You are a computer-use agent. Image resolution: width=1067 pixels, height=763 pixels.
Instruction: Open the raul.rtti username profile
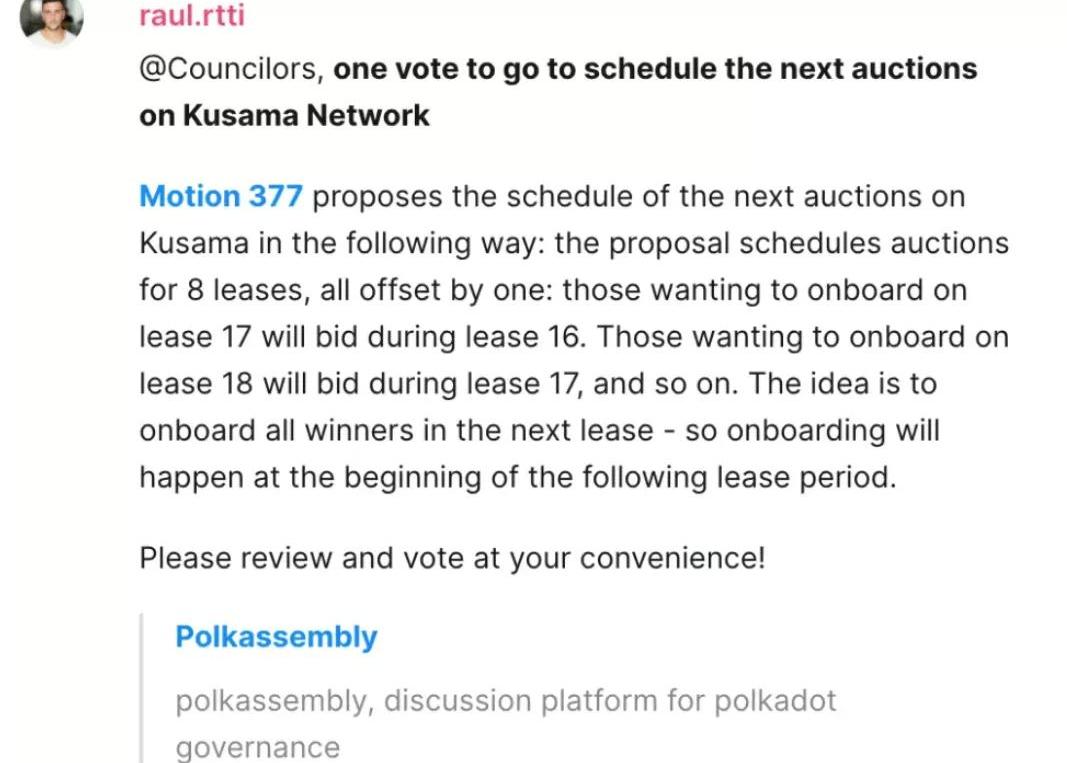(x=191, y=16)
